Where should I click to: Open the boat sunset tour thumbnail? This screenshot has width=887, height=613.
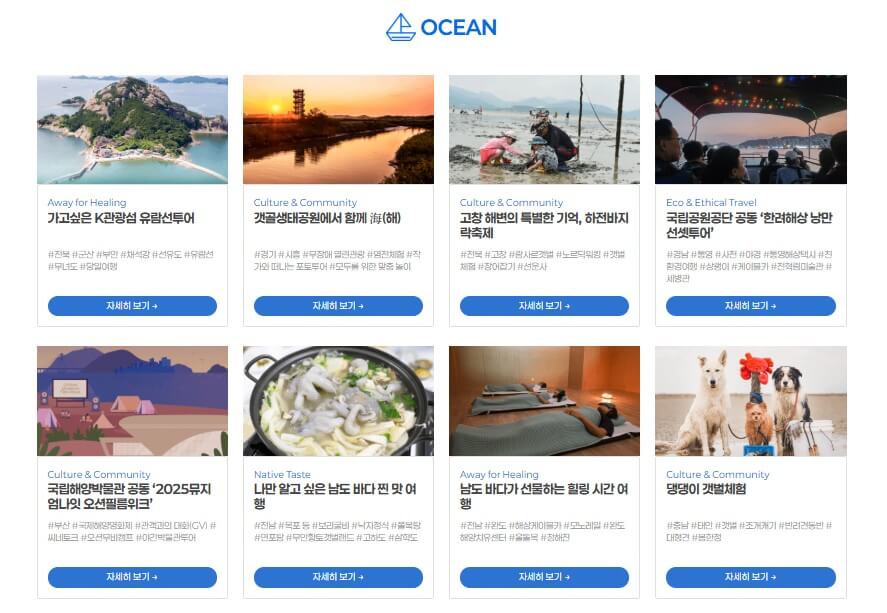(x=751, y=129)
